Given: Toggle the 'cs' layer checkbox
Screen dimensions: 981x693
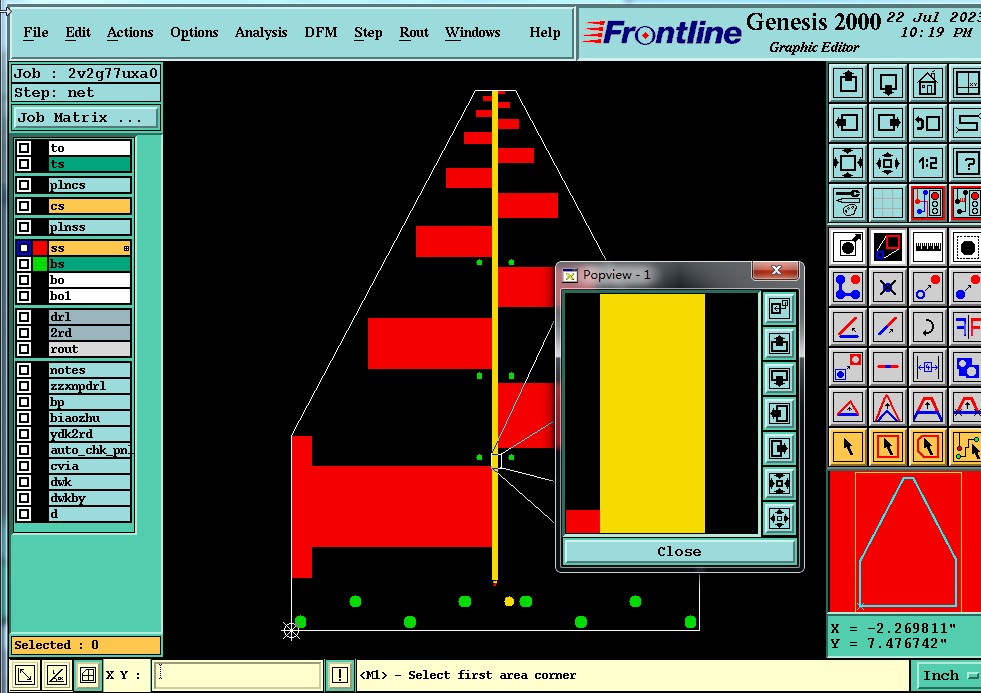Looking at the screenshot, I should tap(24, 206).
